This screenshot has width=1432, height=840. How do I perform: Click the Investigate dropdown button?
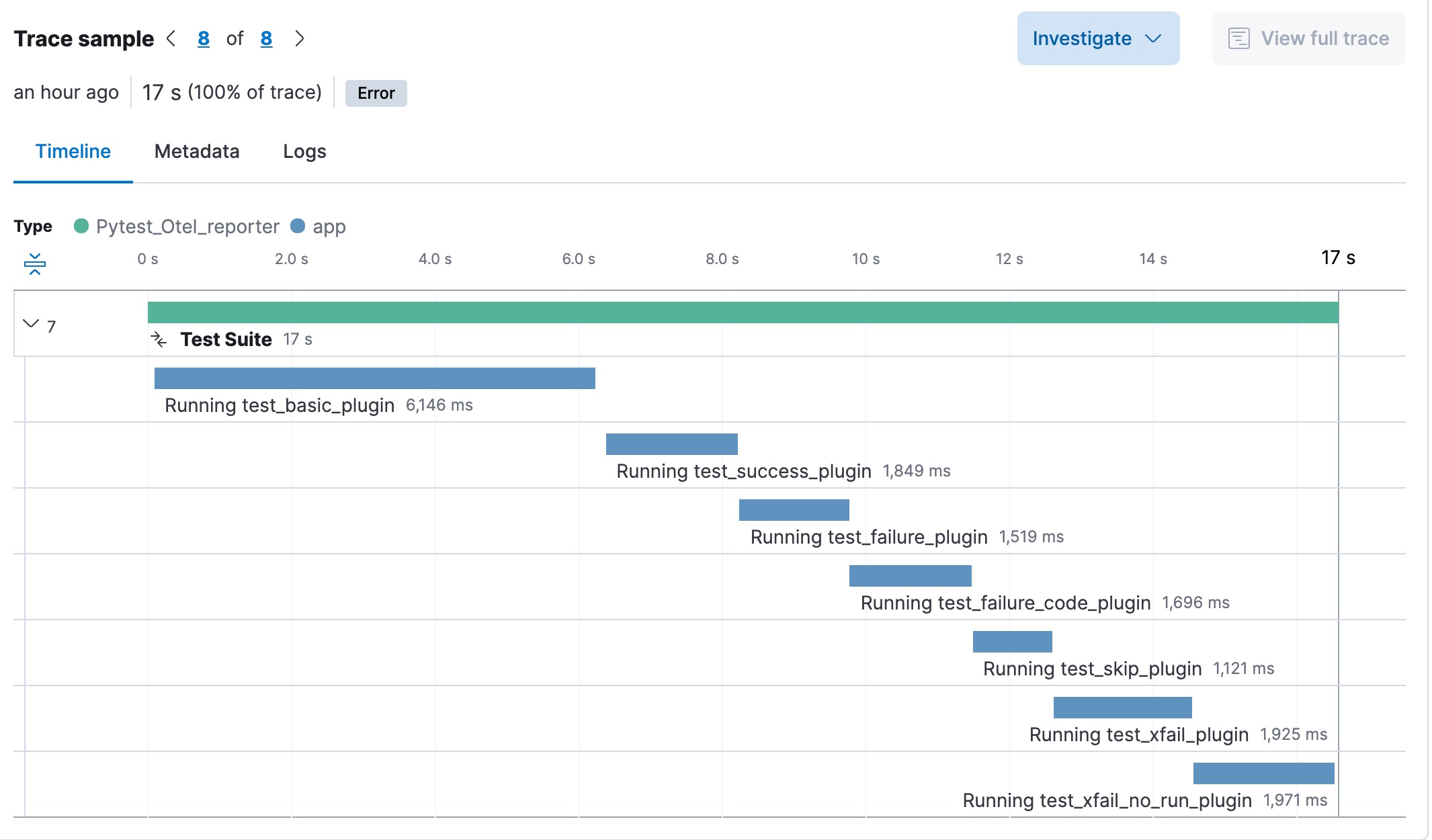1095,38
